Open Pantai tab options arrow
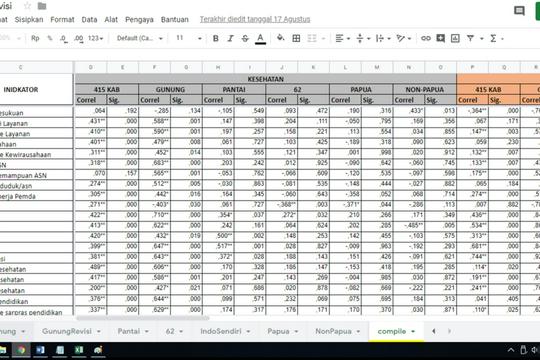The width and height of the screenshot is (540, 360). point(147,332)
